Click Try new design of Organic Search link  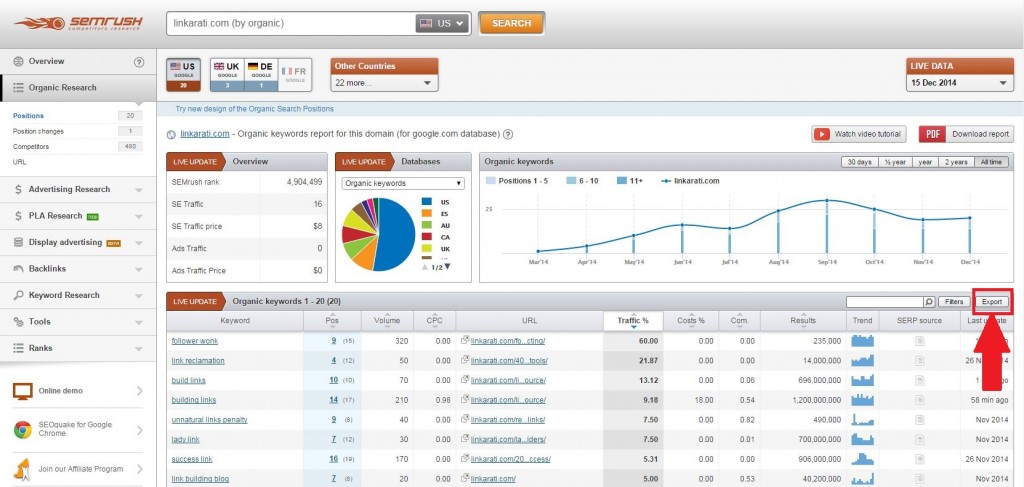click(x=255, y=109)
